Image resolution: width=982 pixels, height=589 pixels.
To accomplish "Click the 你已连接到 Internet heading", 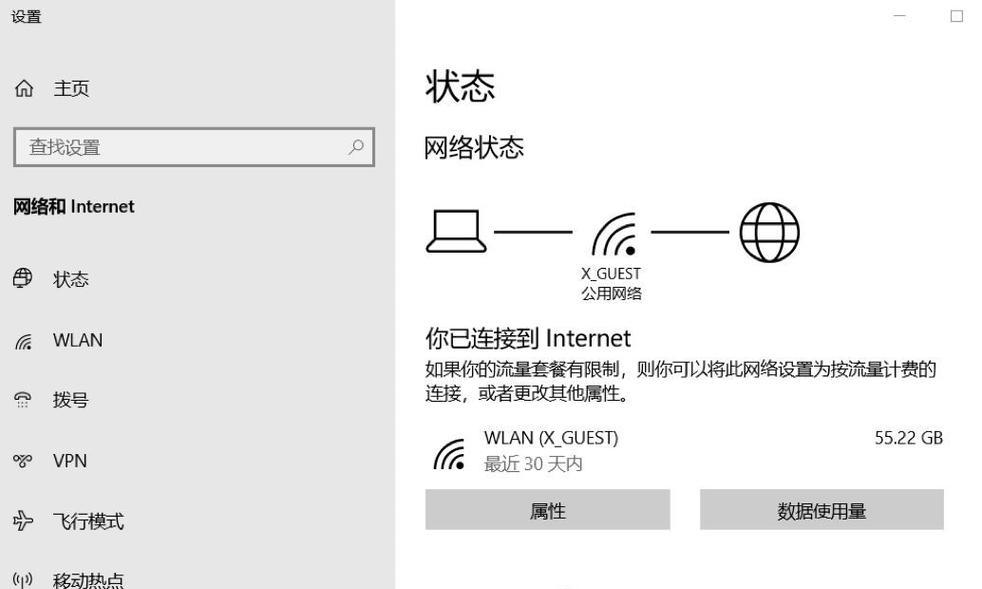I will click(528, 338).
